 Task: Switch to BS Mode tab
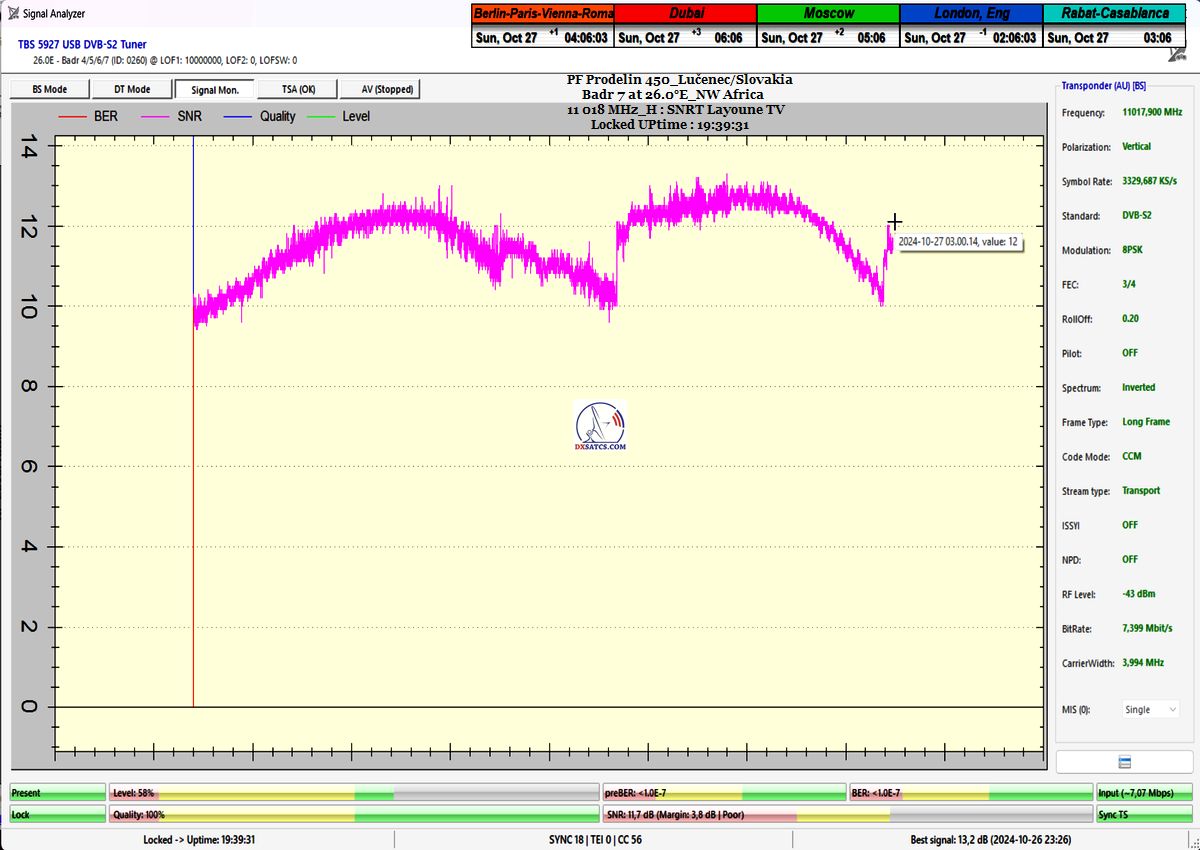click(49, 89)
